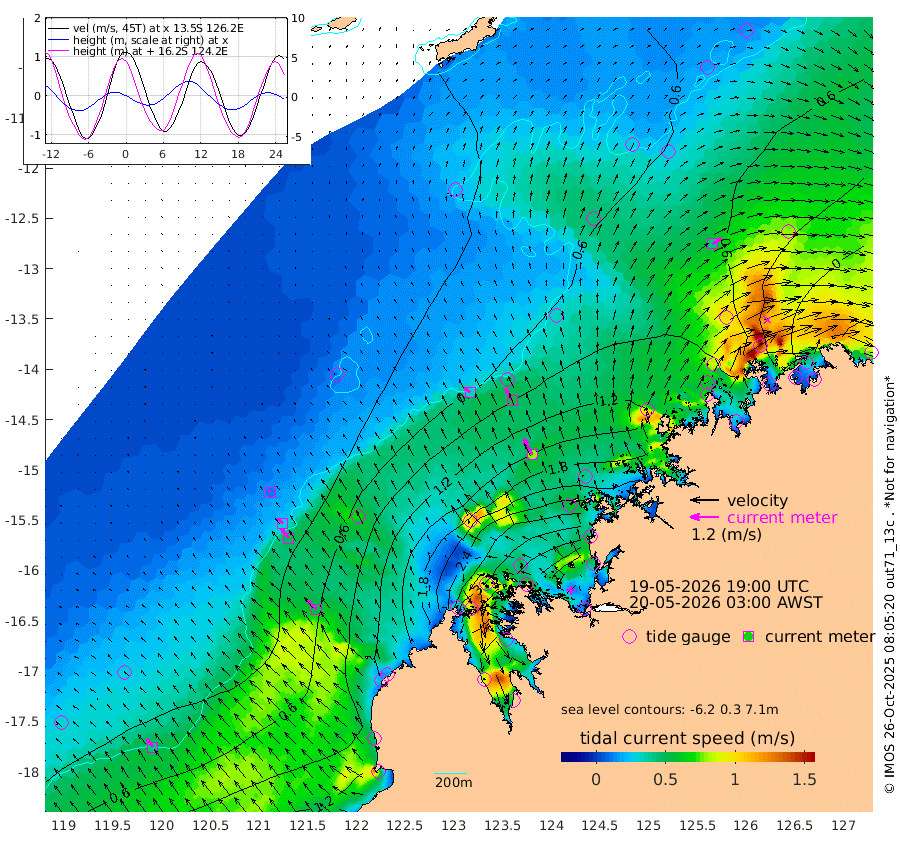900x846 pixels.
Task: Click the '126.5' longitude tick label
Action: point(795,826)
